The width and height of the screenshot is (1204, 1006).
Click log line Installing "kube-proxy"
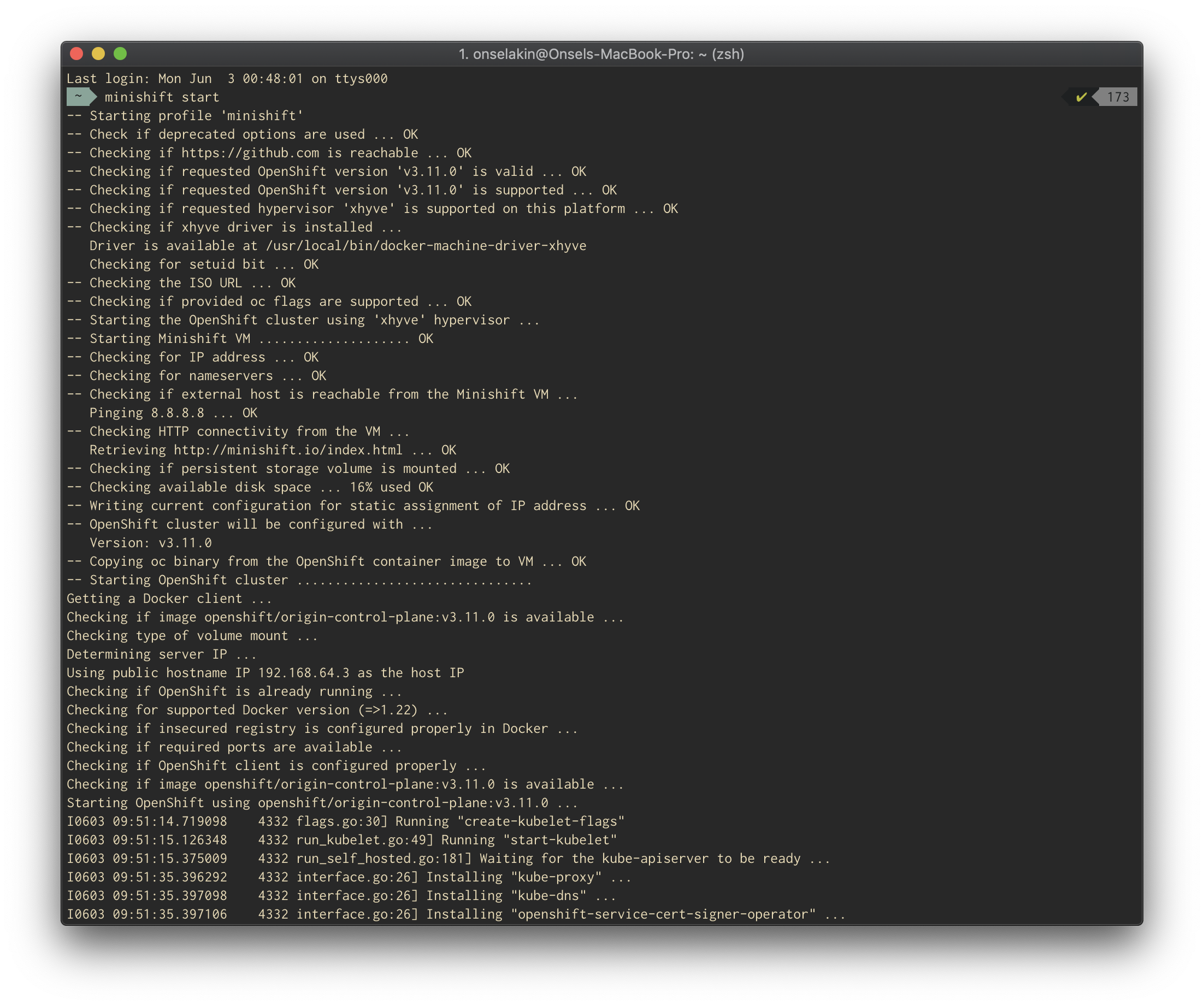pyautogui.click(x=349, y=877)
